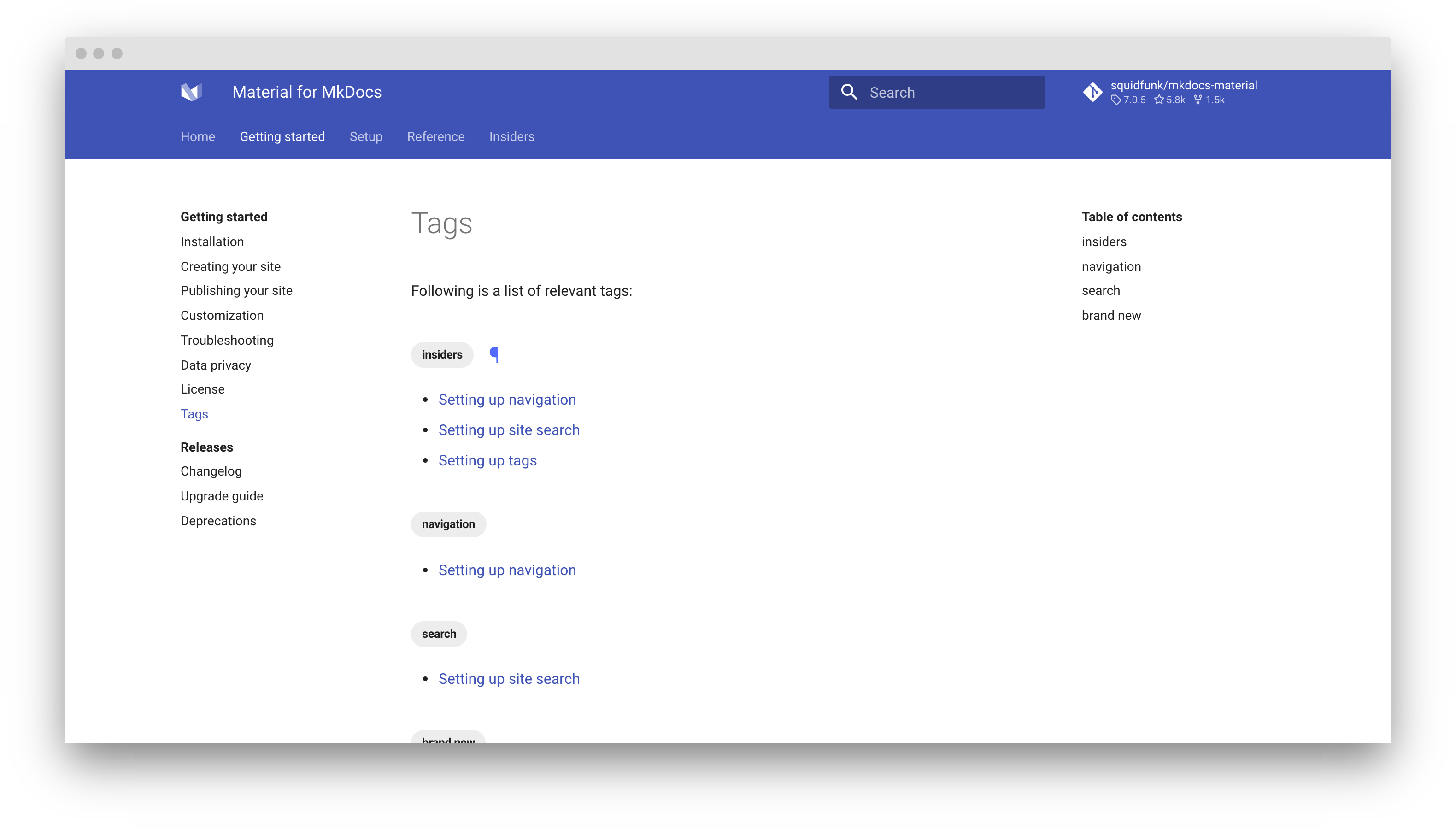Switch to the Home tab
The height and width of the screenshot is (835, 1456).
pos(198,136)
